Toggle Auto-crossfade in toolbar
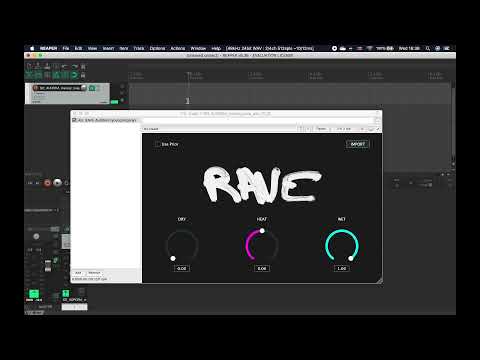 click(29, 75)
